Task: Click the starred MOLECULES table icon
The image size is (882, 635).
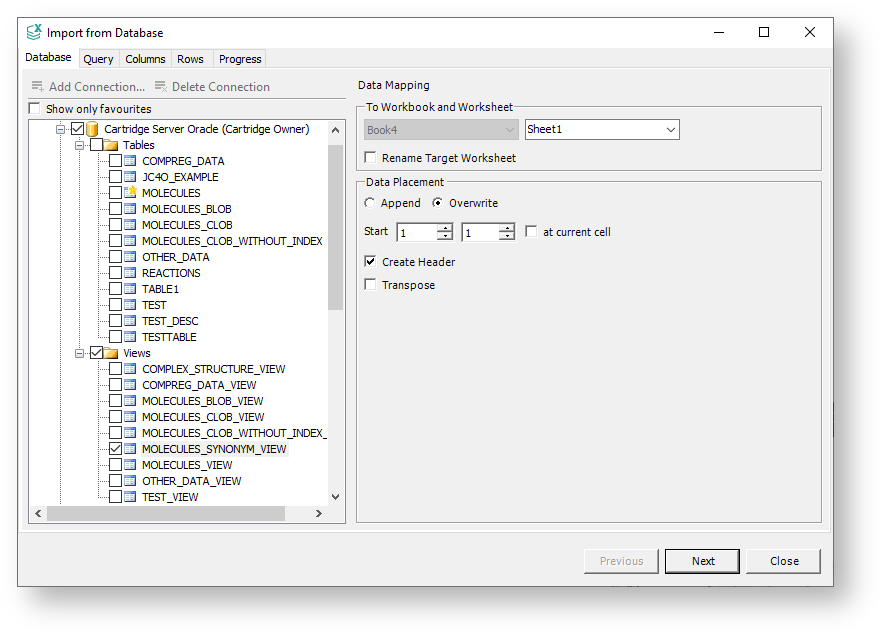Action: (130, 193)
